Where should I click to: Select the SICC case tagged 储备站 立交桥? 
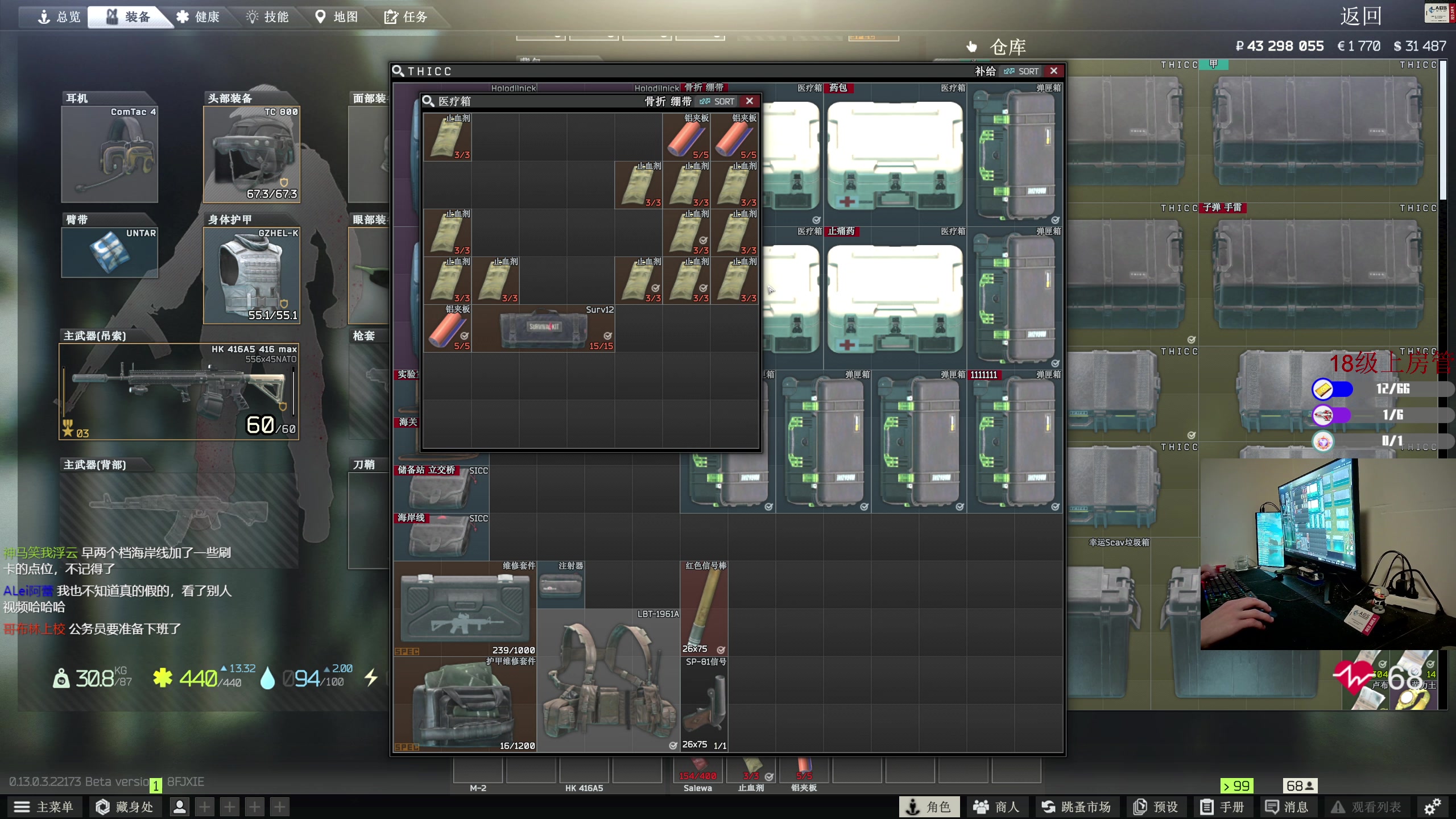(441, 489)
